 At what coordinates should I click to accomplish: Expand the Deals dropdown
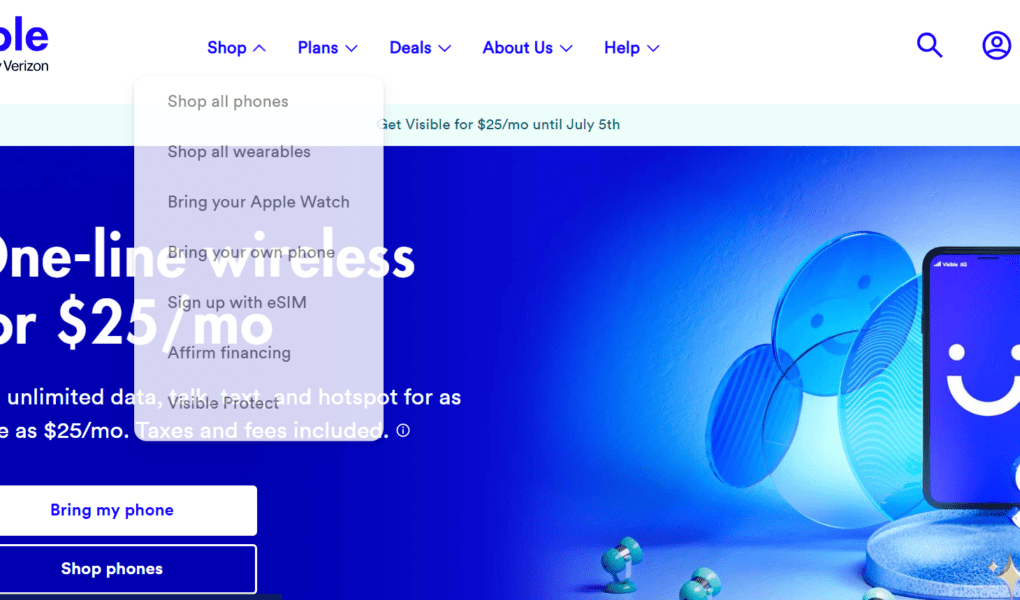pos(420,48)
